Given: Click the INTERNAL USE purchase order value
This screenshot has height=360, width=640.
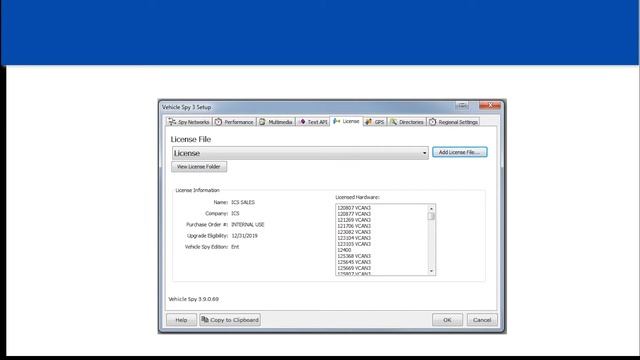Looking at the screenshot, I should click(248, 224).
